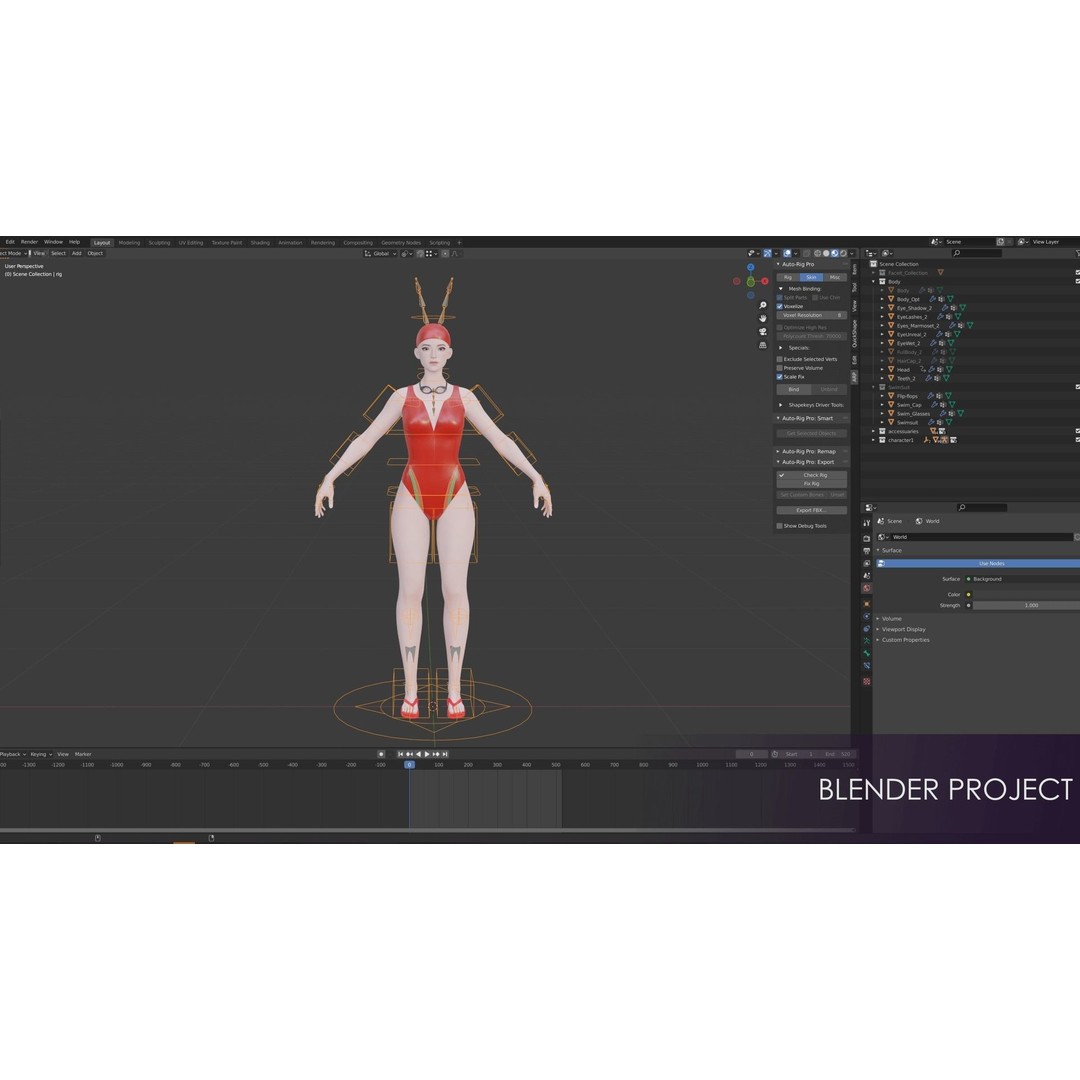Open the Global transform orientation dropdown
The width and height of the screenshot is (1080, 1080).
[380, 253]
